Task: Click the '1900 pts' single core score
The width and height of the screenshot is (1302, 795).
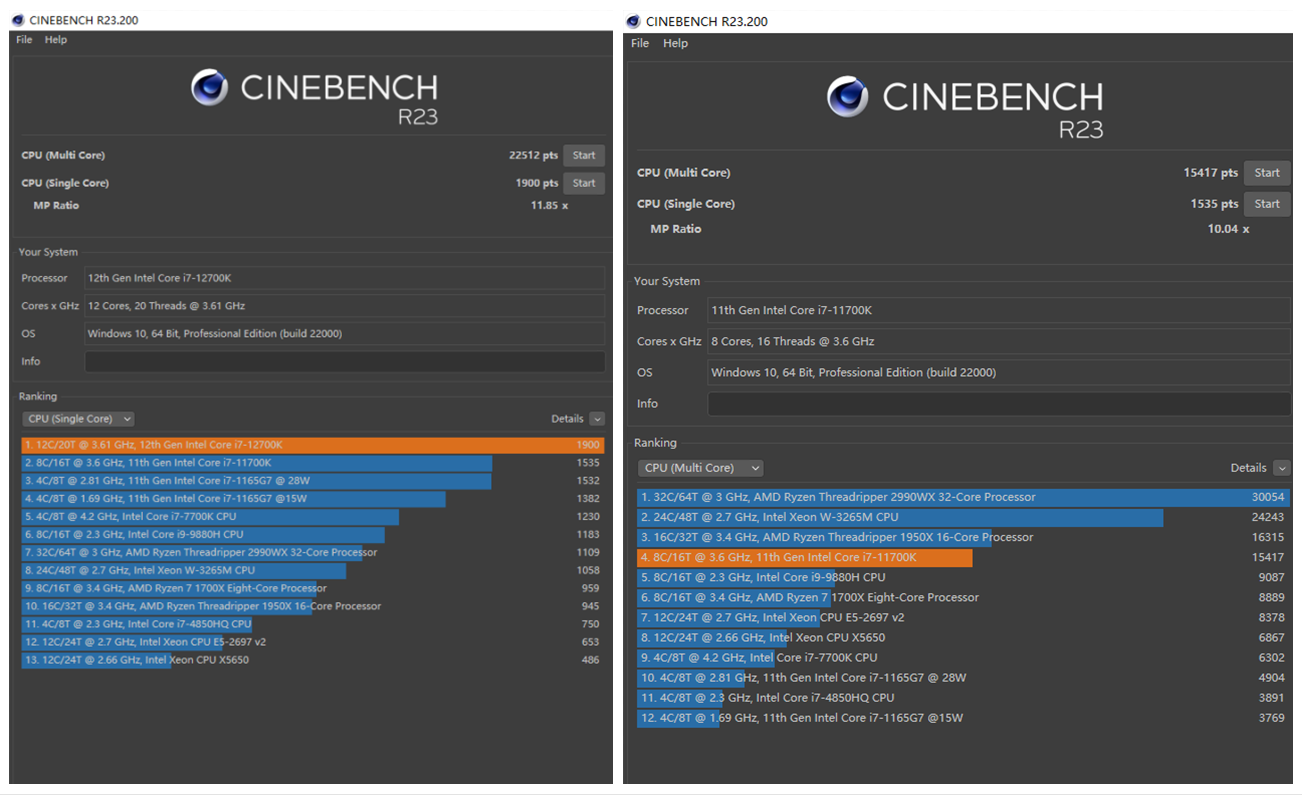Action: 536,183
